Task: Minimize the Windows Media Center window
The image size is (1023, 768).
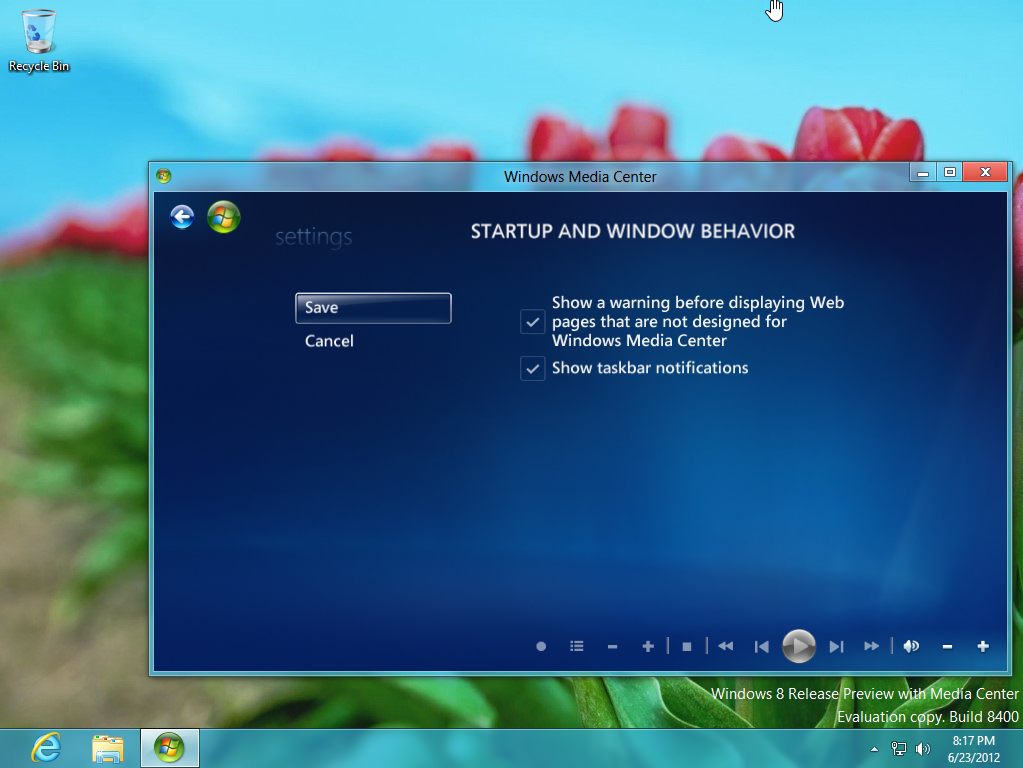Action: pos(923,172)
